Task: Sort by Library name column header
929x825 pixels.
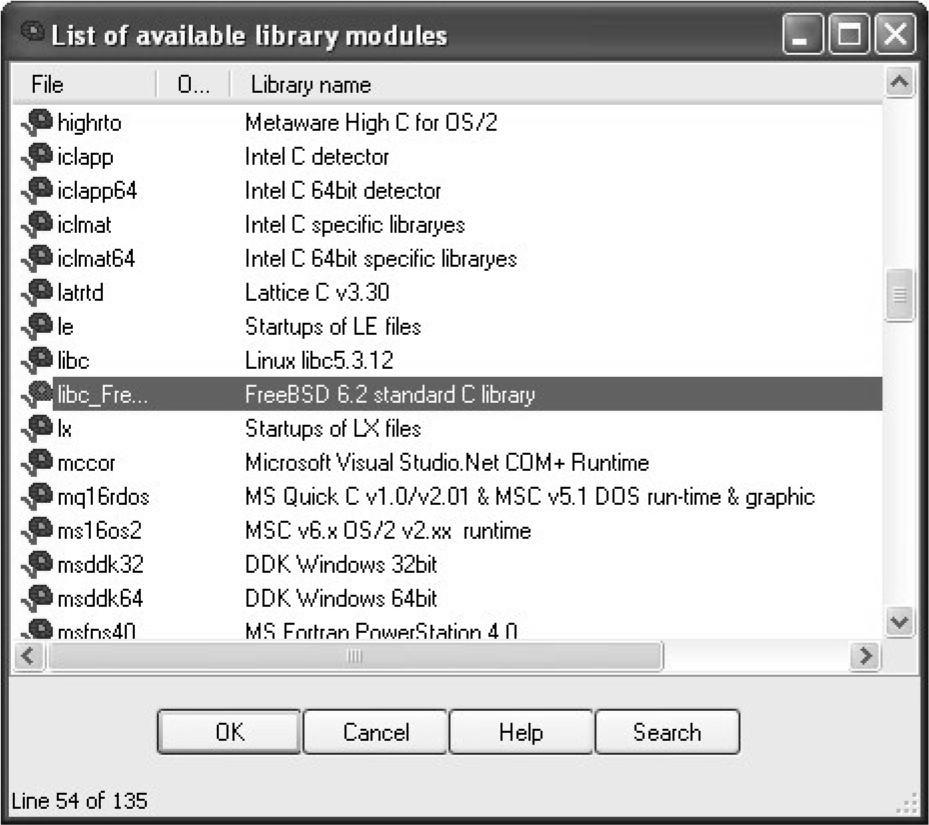Action: pos(556,84)
